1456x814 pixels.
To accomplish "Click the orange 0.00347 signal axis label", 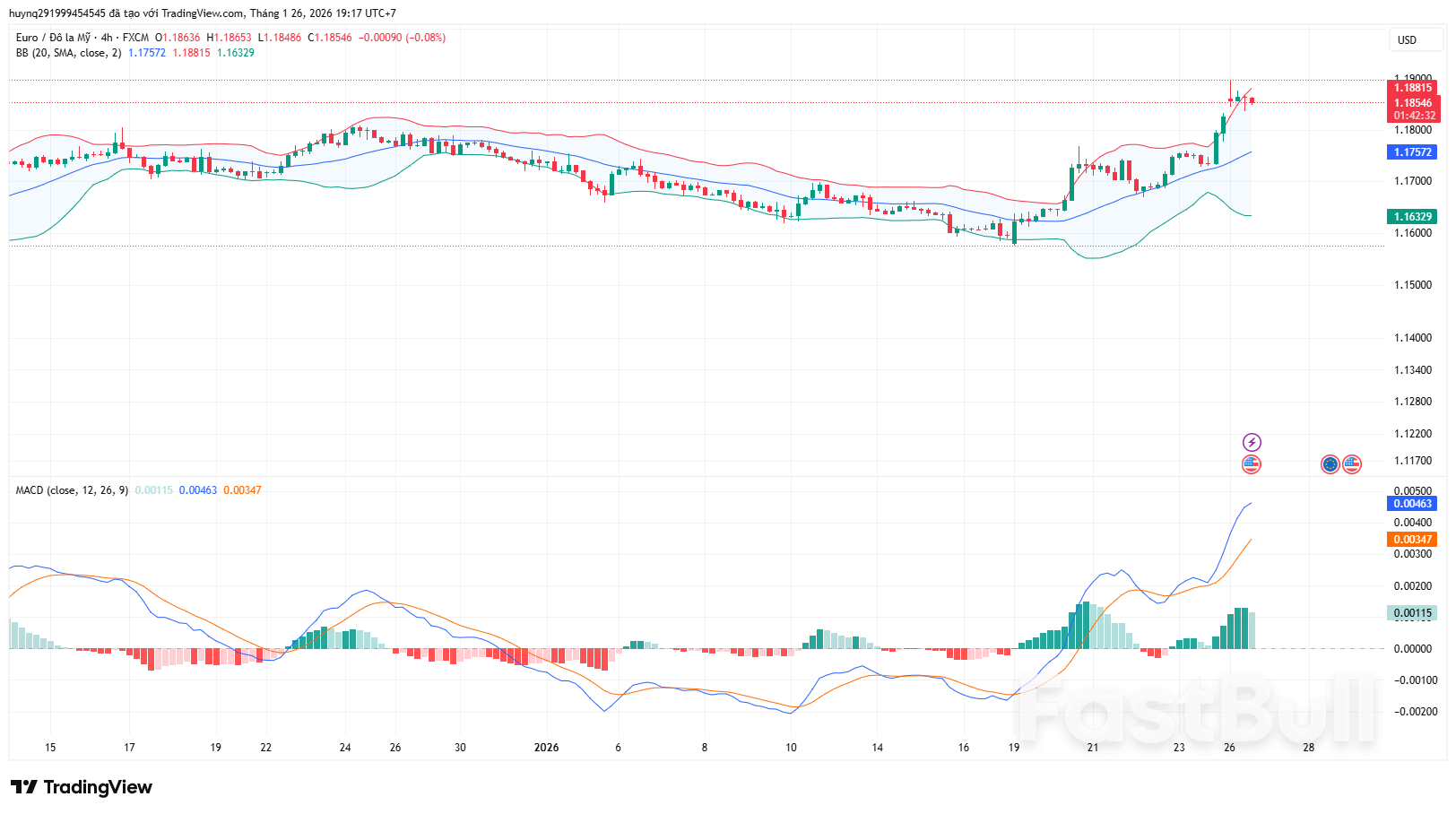I will point(1412,540).
